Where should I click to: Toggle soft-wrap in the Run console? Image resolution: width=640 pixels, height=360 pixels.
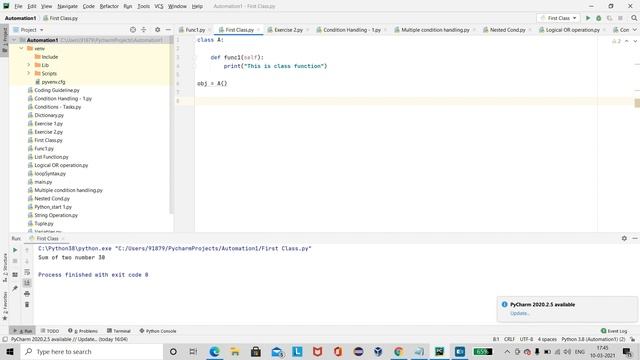pyautogui.click(x=27, y=272)
